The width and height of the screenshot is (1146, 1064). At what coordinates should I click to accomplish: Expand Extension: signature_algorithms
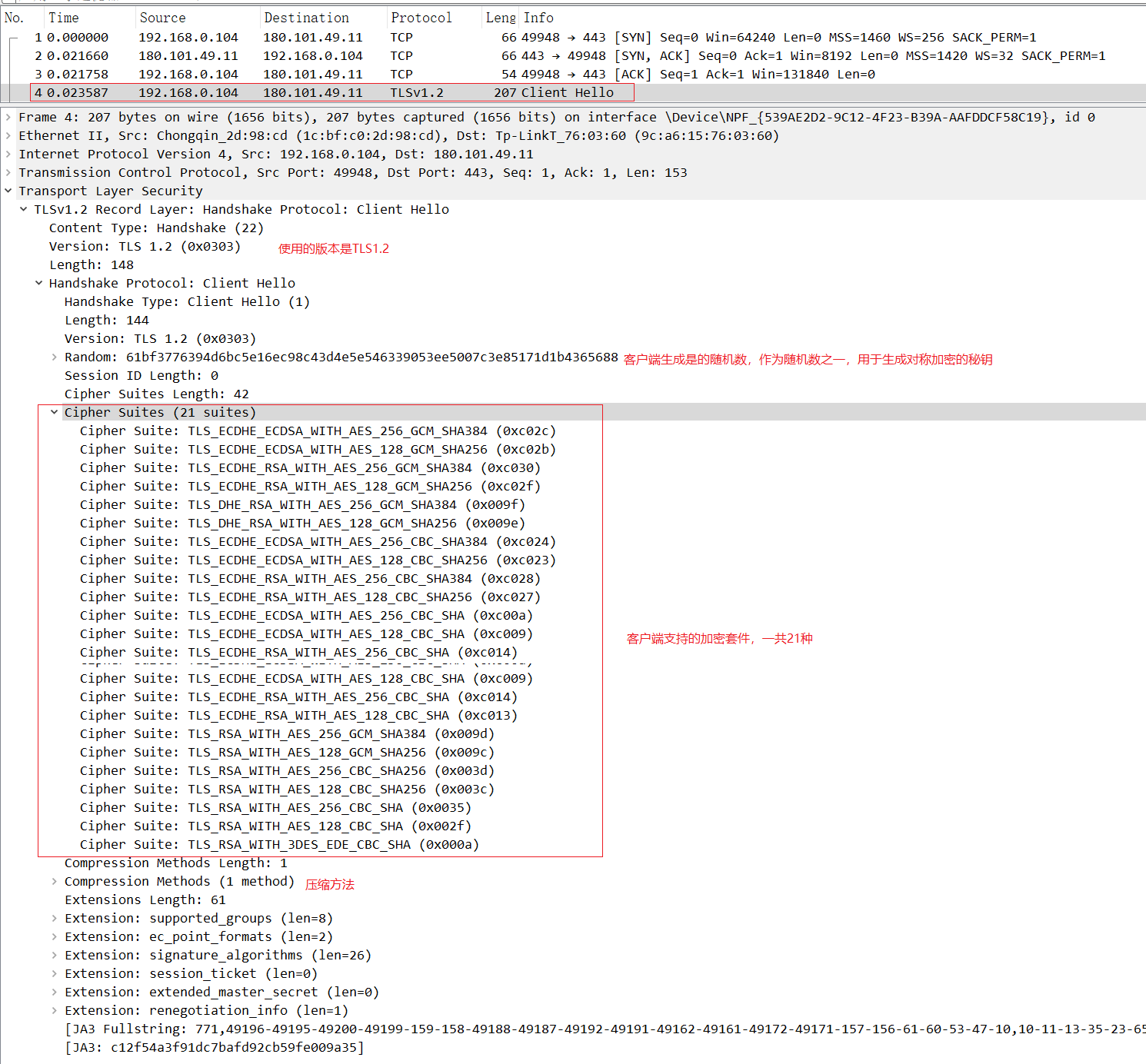click(x=55, y=956)
